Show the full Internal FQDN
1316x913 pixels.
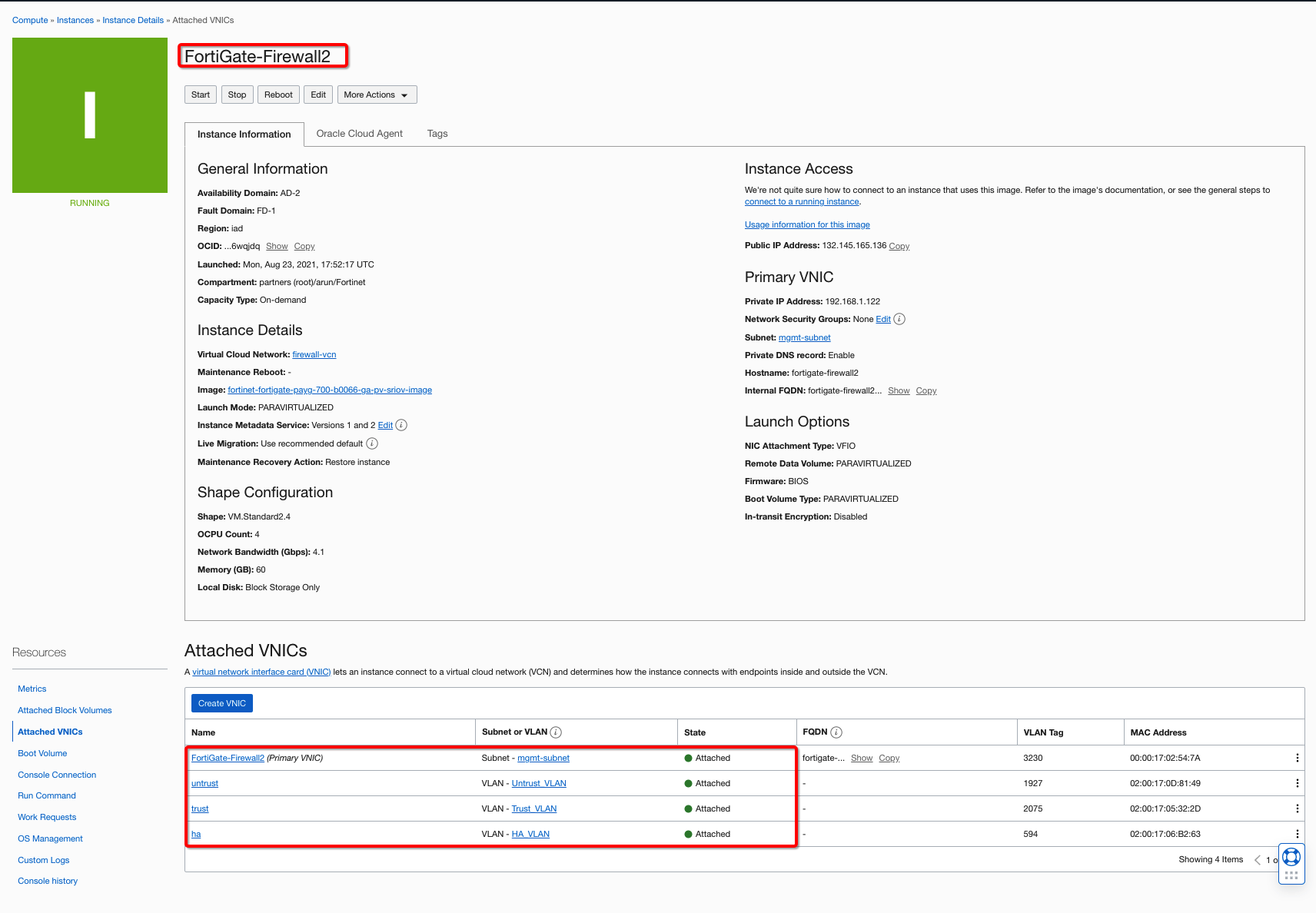coord(899,391)
